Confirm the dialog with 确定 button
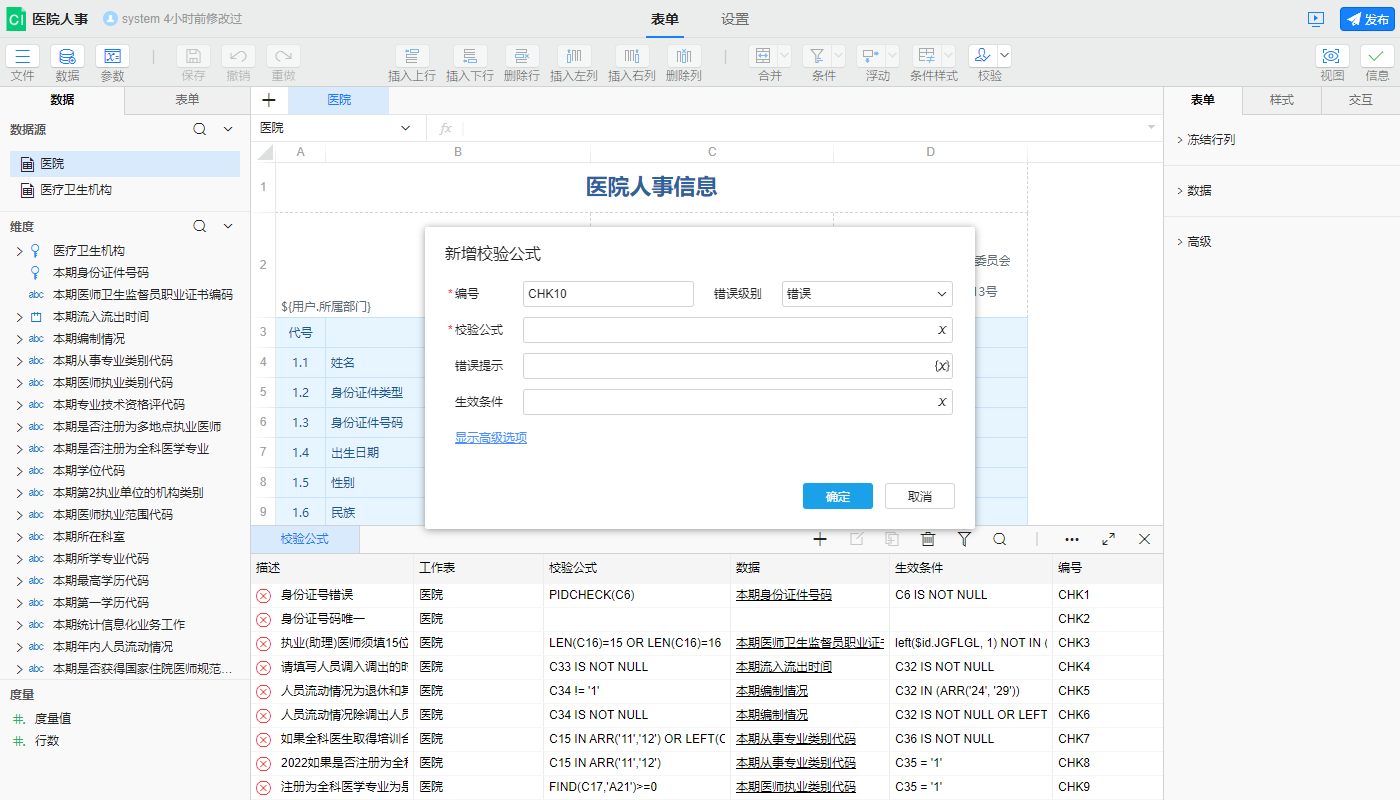The height and width of the screenshot is (800, 1400). 837,495
